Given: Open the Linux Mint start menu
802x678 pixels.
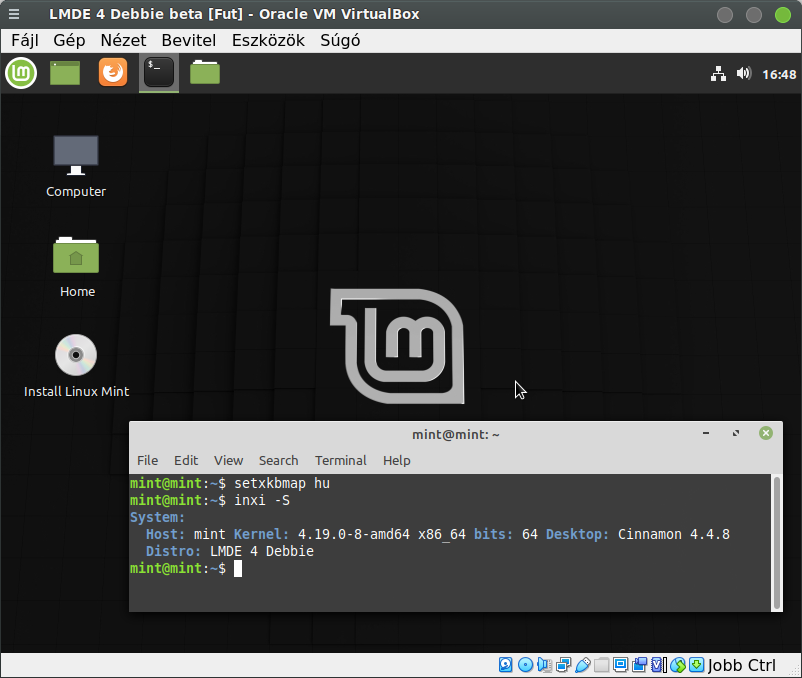Looking at the screenshot, I should click(x=21, y=73).
